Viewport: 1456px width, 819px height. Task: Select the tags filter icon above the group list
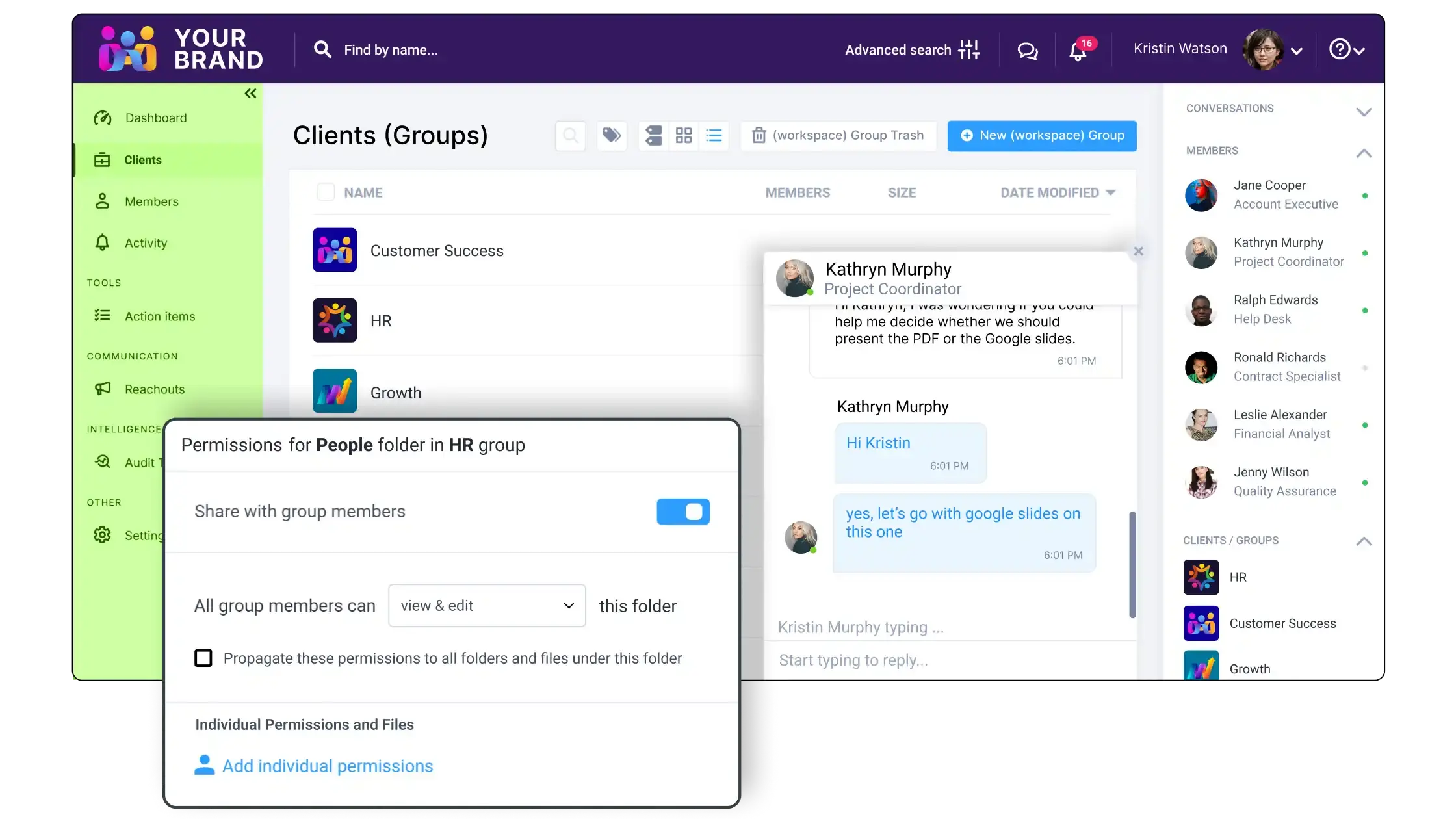[x=612, y=135]
